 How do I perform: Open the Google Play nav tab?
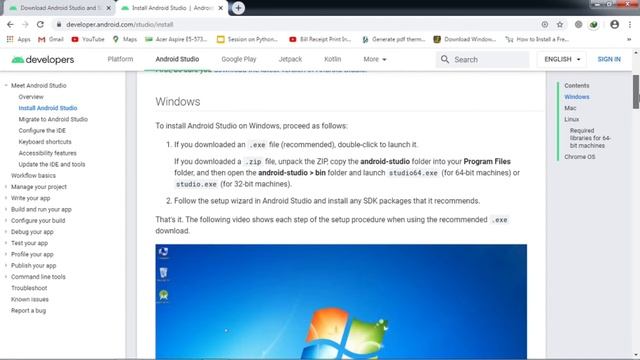239,59
